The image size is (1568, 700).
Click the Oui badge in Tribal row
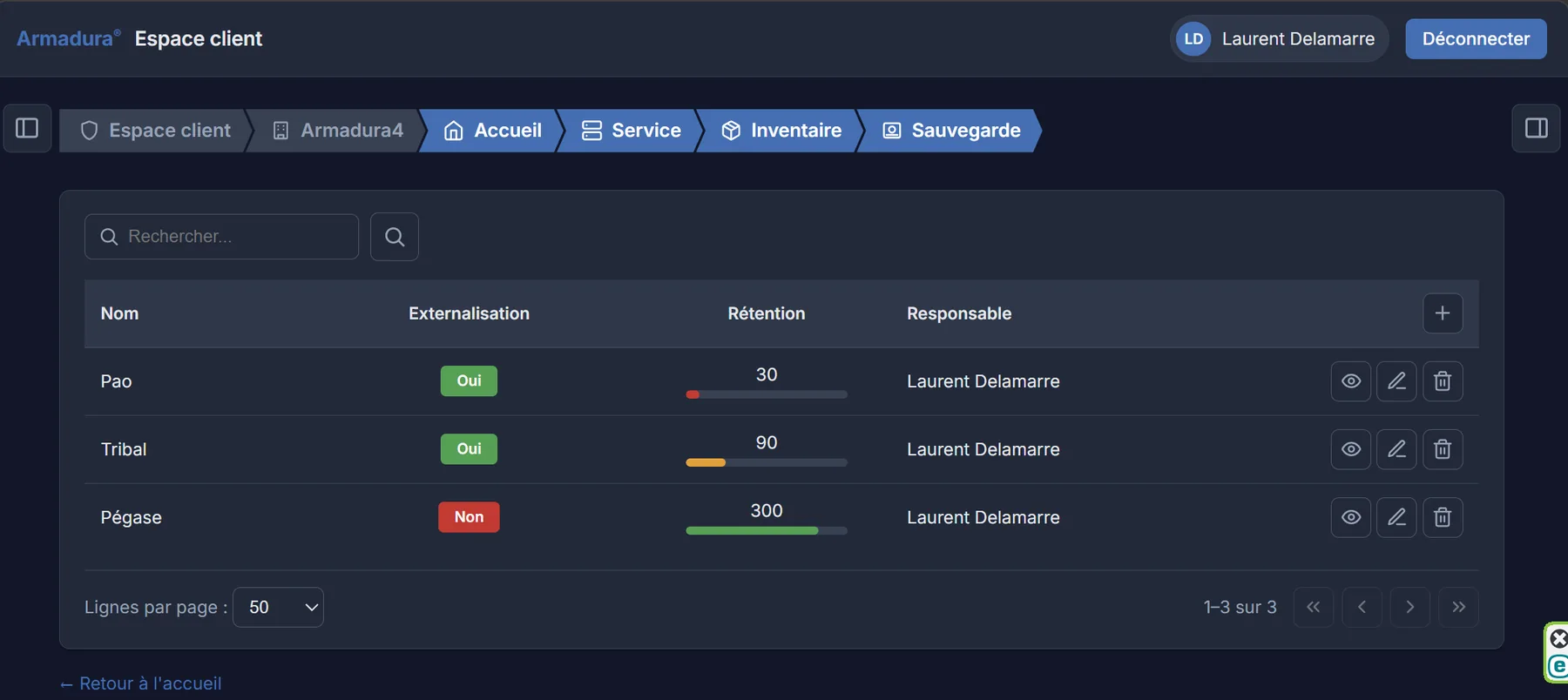tap(469, 449)
